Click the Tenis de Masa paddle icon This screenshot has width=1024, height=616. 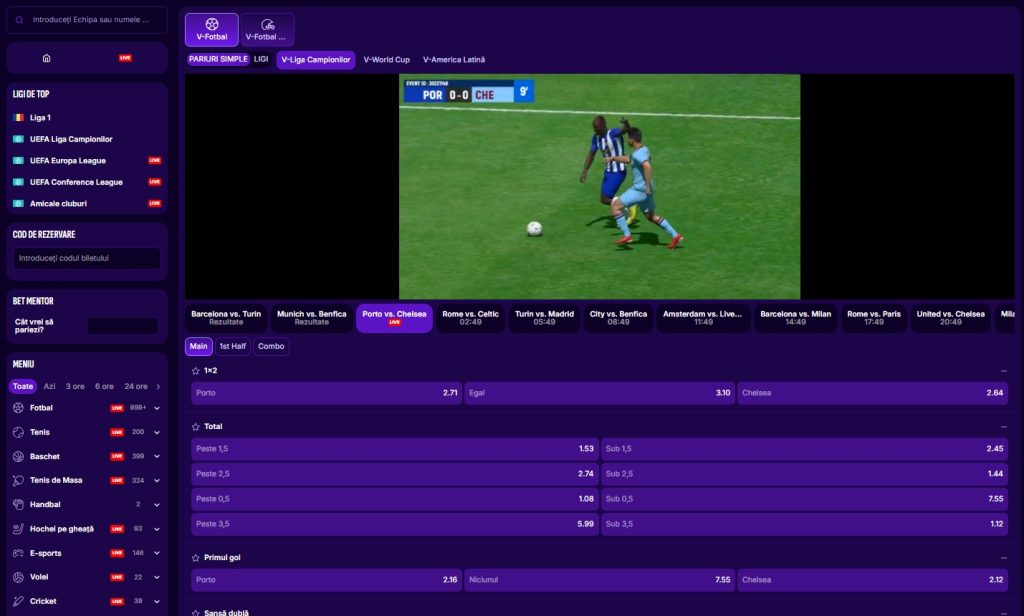pos(18,480)
